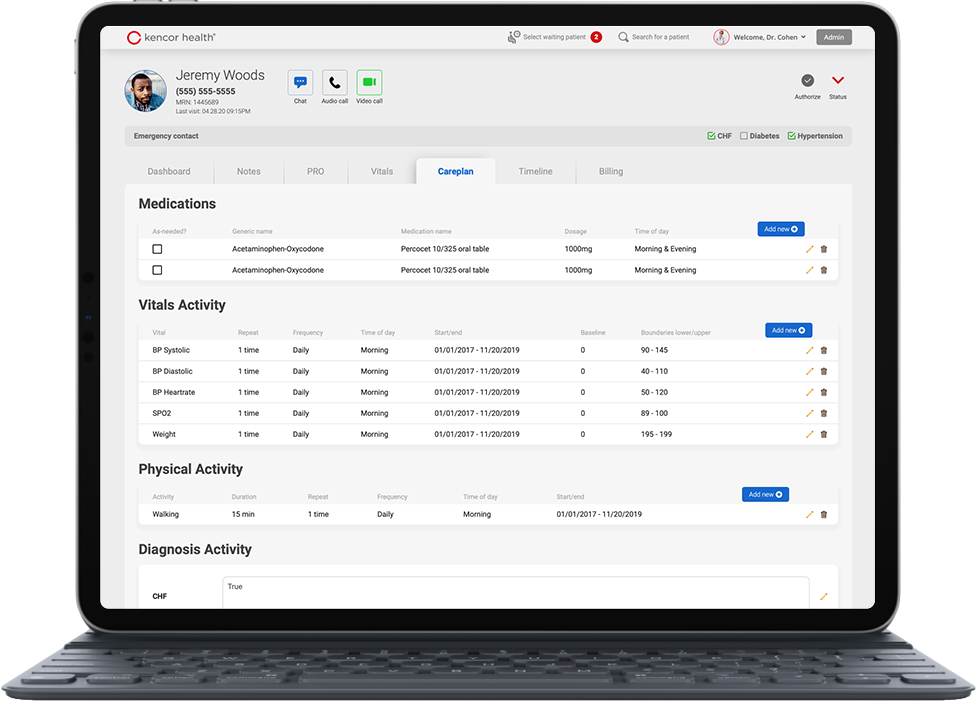Click Dr. Cohen's avatar icon
Image resolution: width=976 pixels, height=701 pixels.
(x=721, y=37)
